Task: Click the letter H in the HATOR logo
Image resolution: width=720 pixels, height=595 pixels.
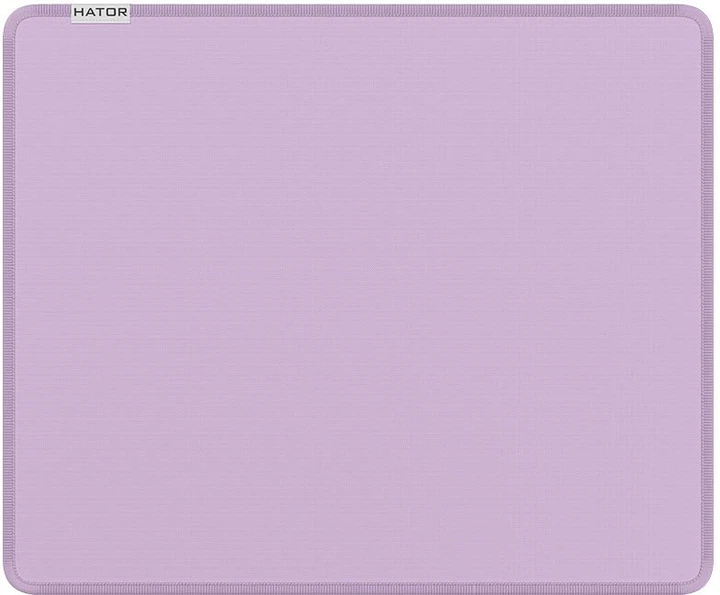Action: [79, 14]
